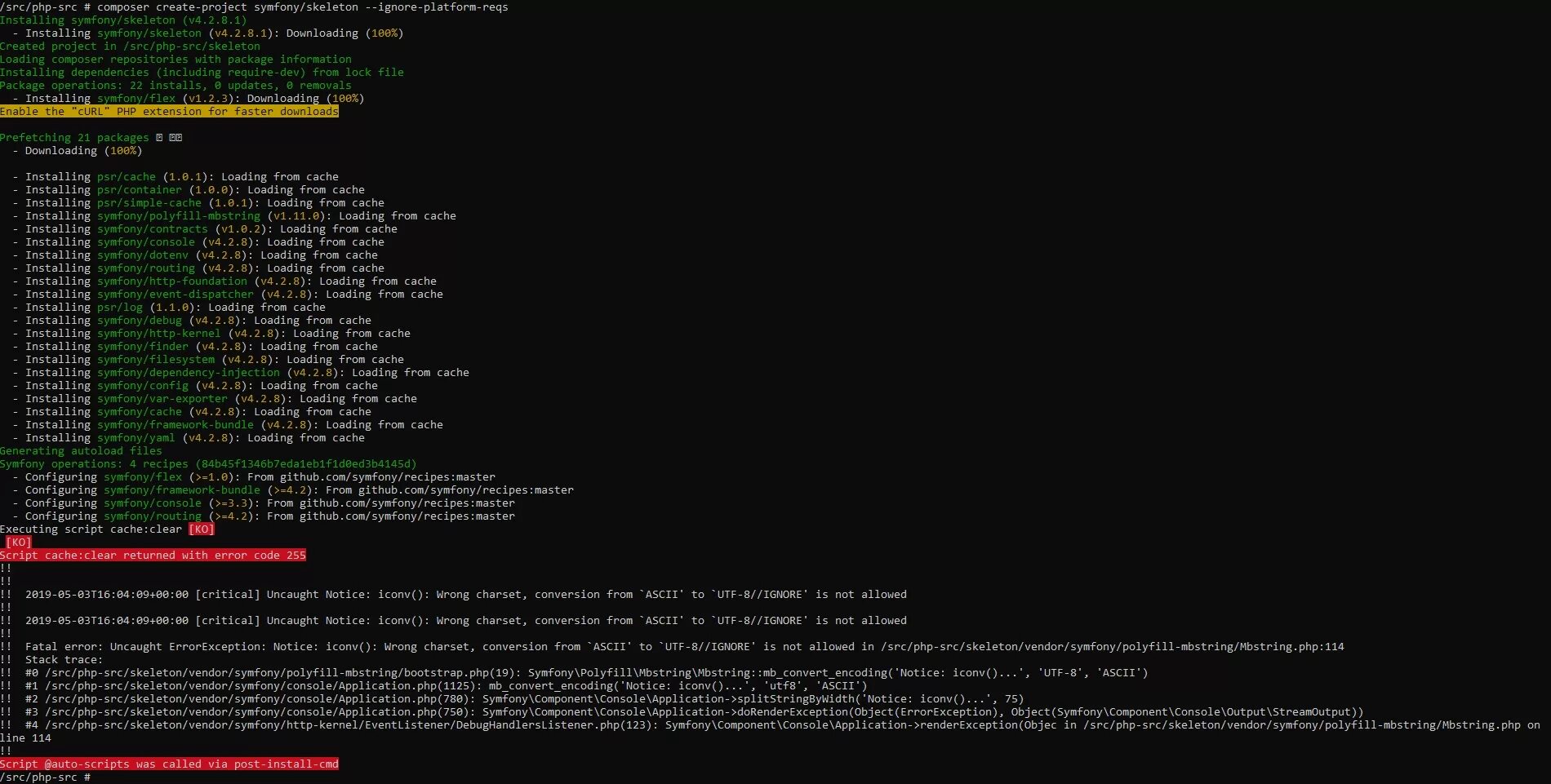1551x784 pixels.
Task: Select 'Enable the "cURL" PHP extension' warning line
Action: click(x=169, y=111)
